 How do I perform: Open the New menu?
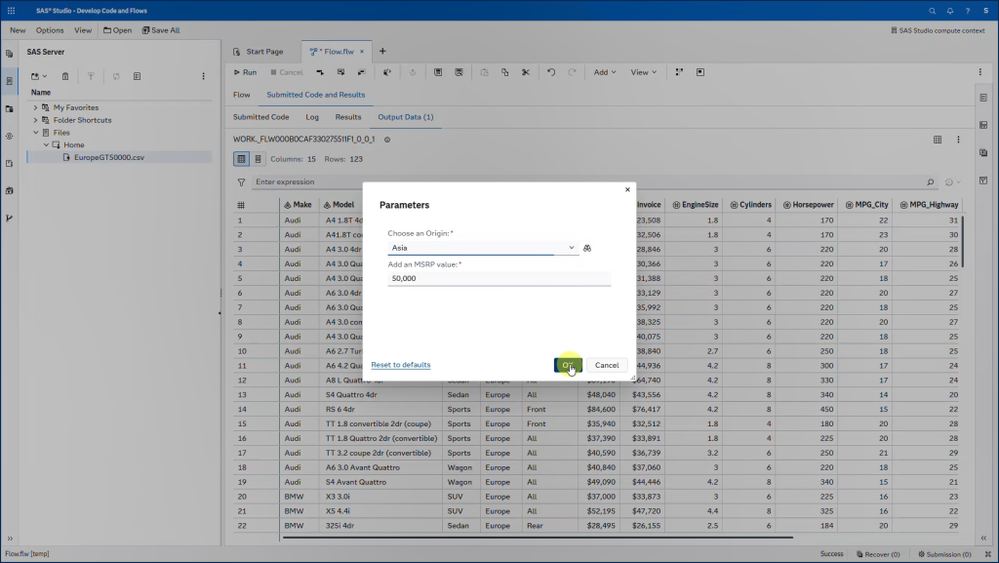18,30
